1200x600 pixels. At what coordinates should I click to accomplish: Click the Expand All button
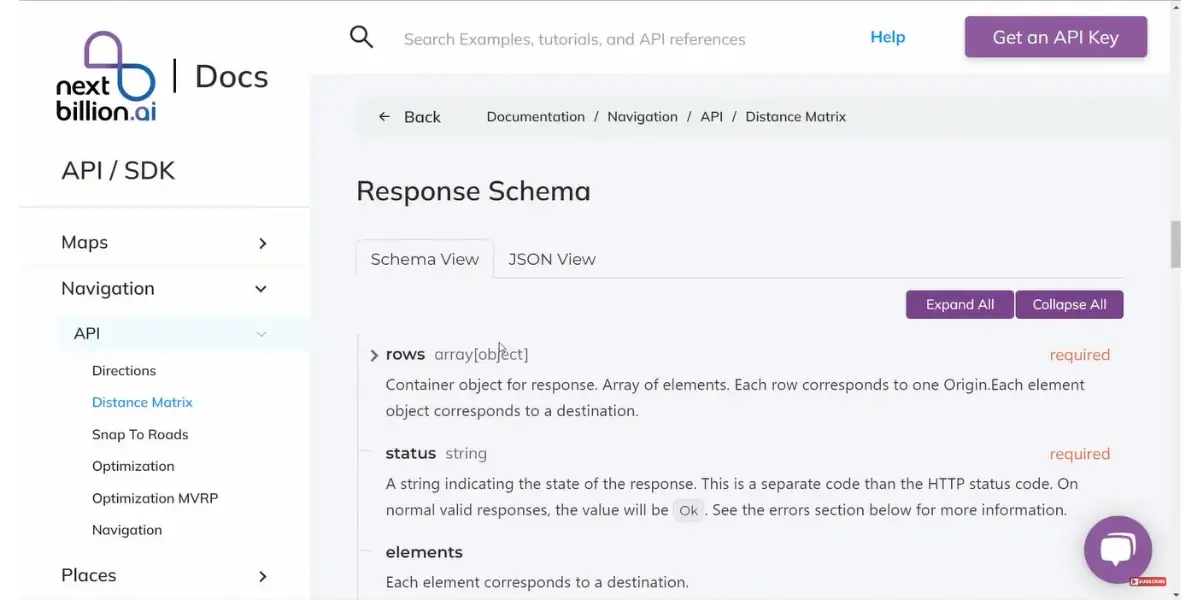click(960, 305)
